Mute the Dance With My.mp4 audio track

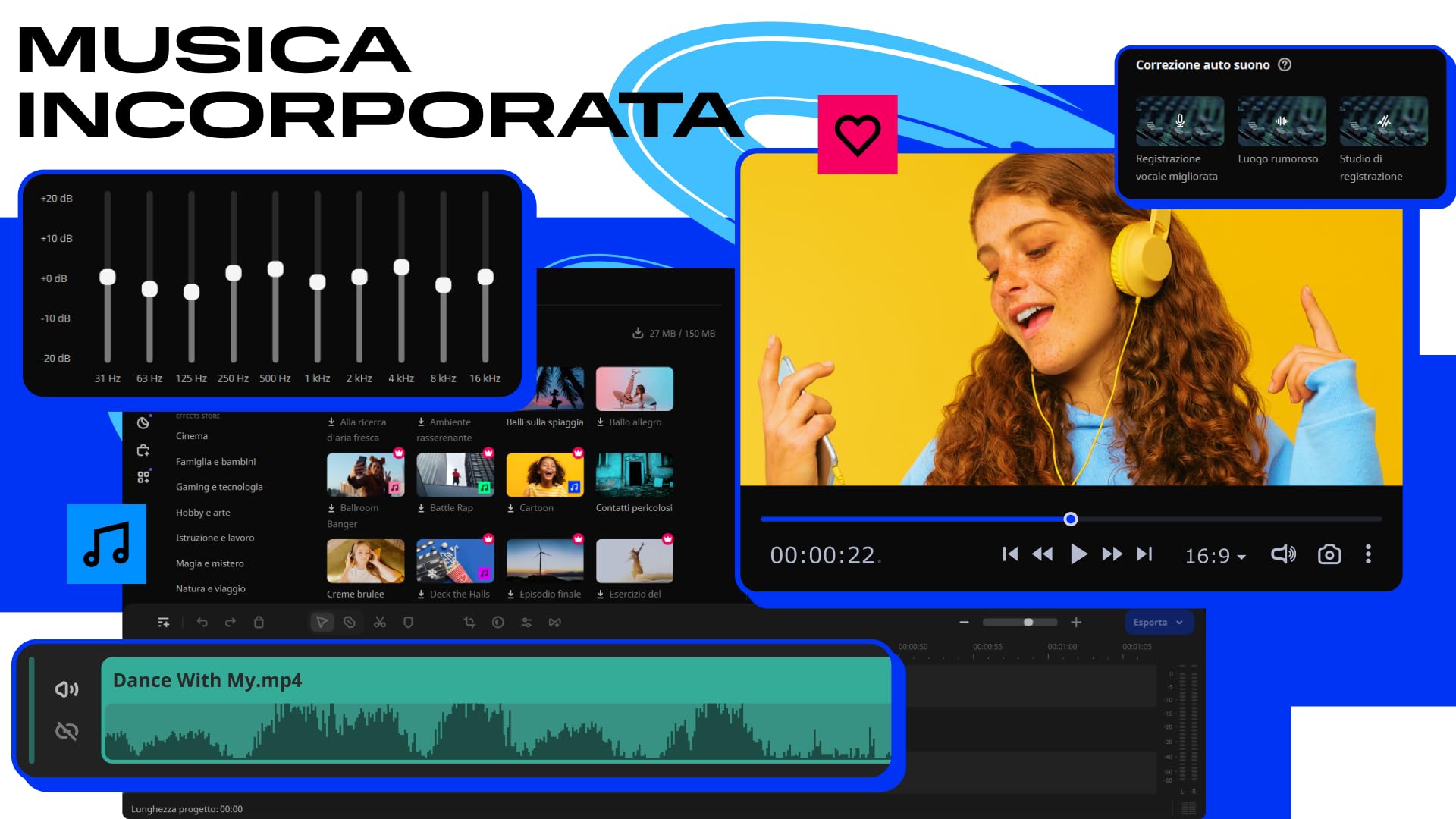[x=67, y=689]
